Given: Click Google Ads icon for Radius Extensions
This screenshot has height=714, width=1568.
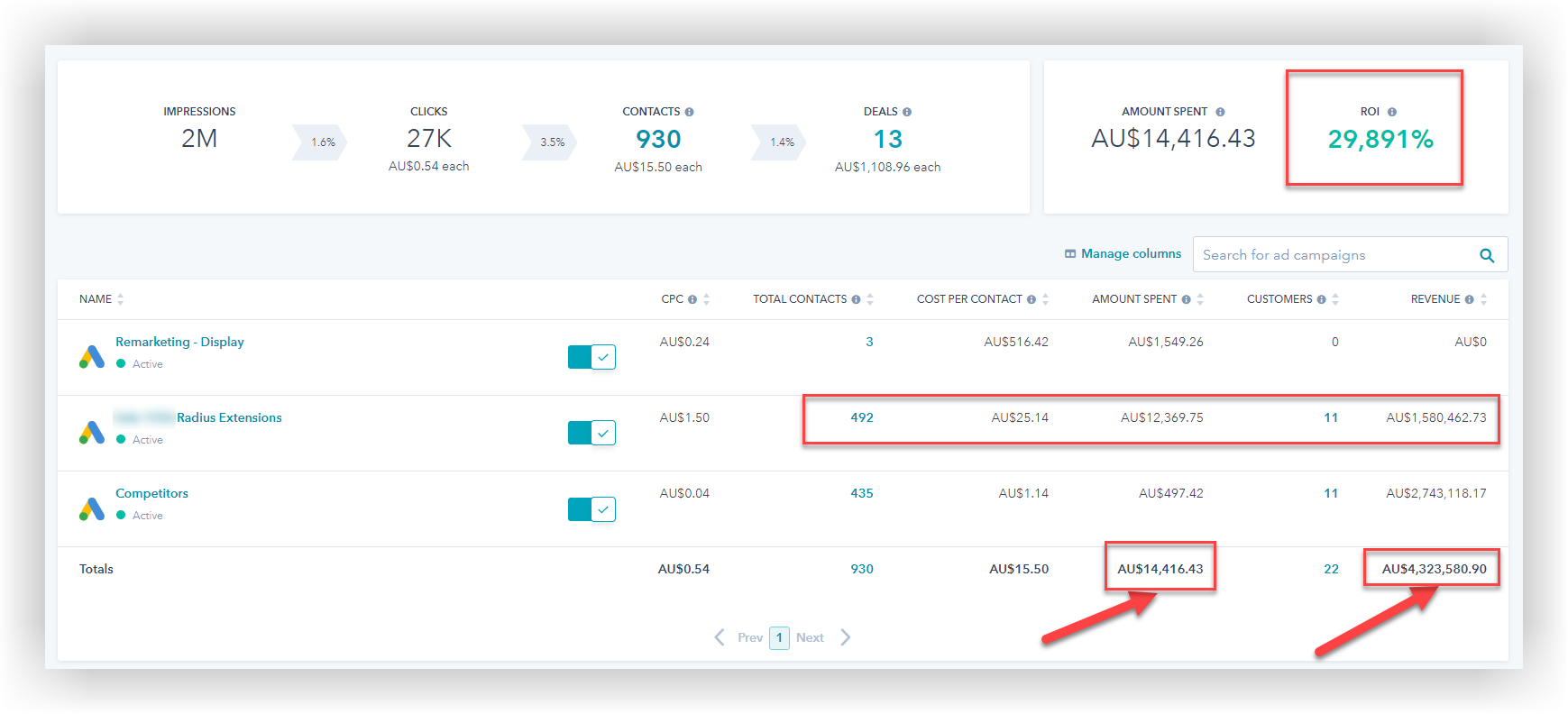Looking at the screenshot, I should [92, 433].
